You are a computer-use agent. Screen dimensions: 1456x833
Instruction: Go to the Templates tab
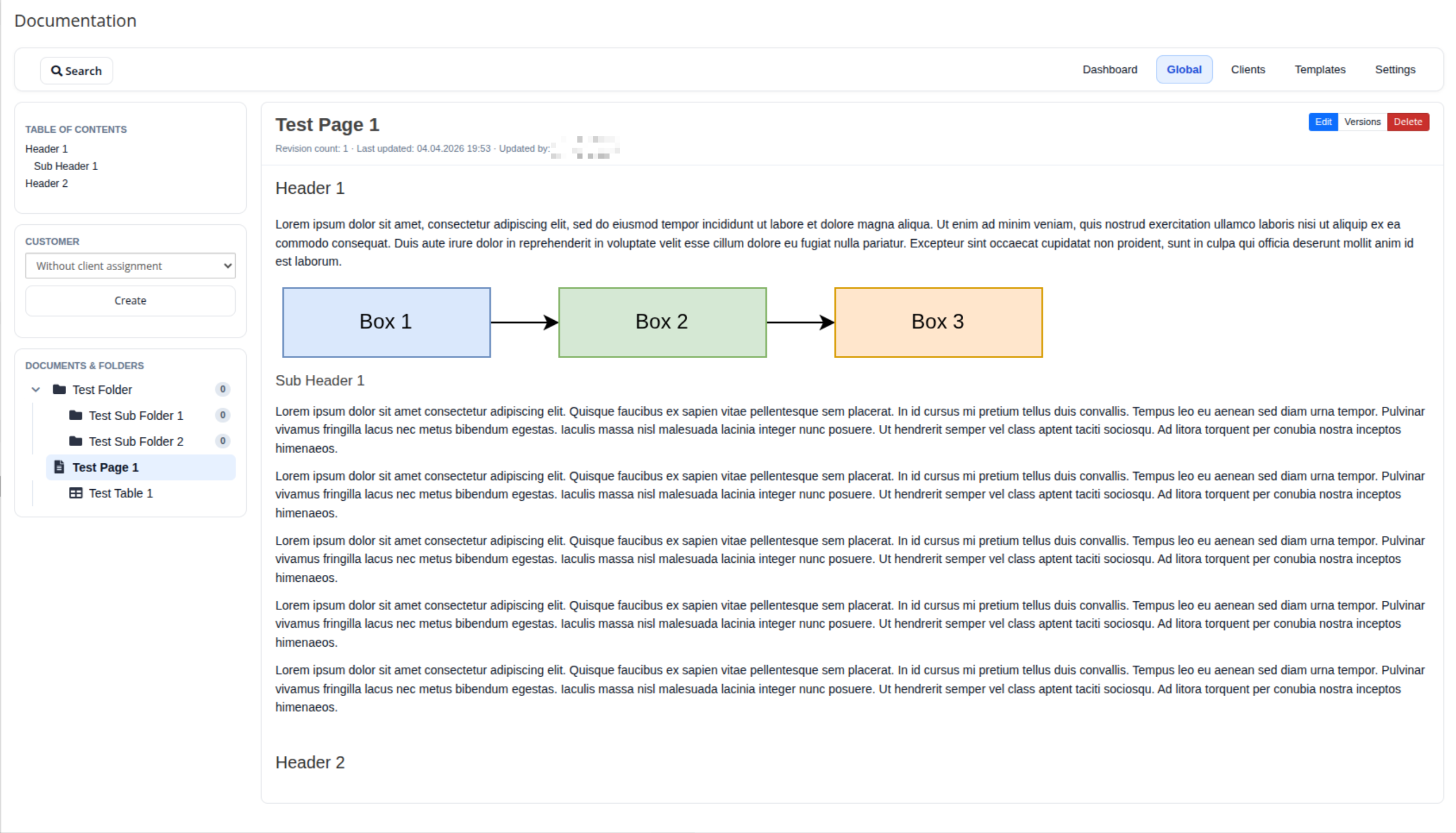[x=1320, y=70]
